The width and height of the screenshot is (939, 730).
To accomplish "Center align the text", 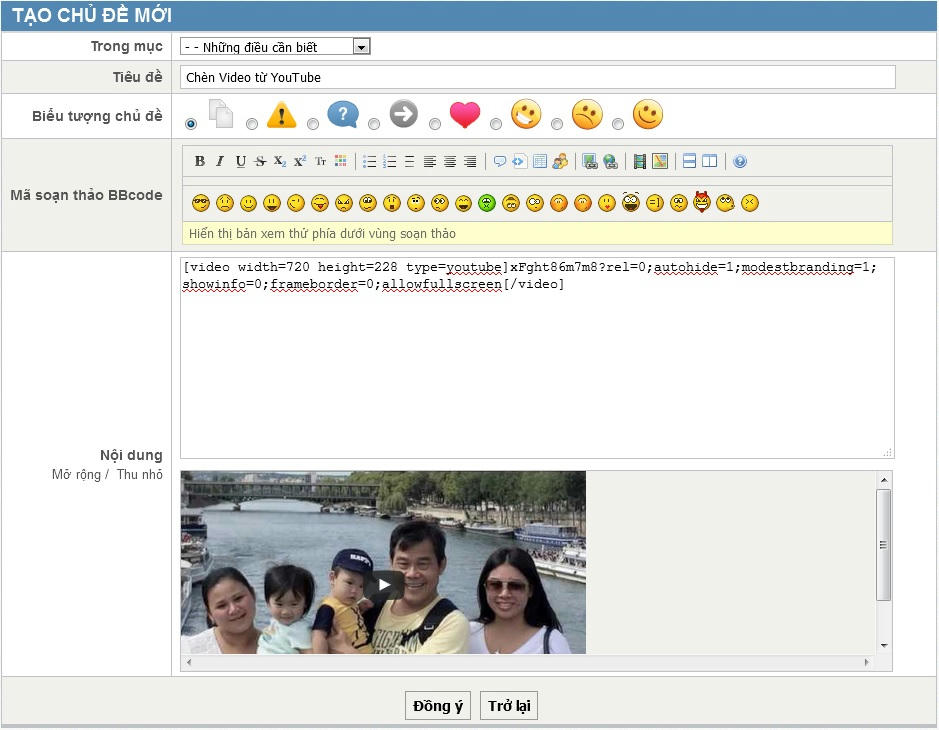I will pos(450,161).
